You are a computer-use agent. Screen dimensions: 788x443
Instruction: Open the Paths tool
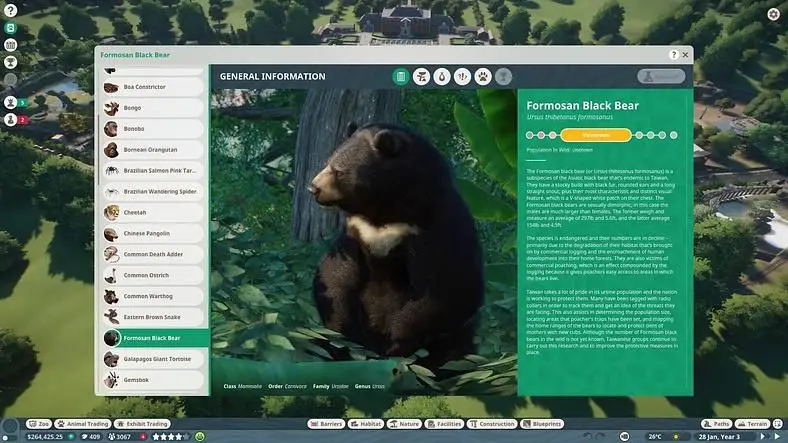click(716, 424)
